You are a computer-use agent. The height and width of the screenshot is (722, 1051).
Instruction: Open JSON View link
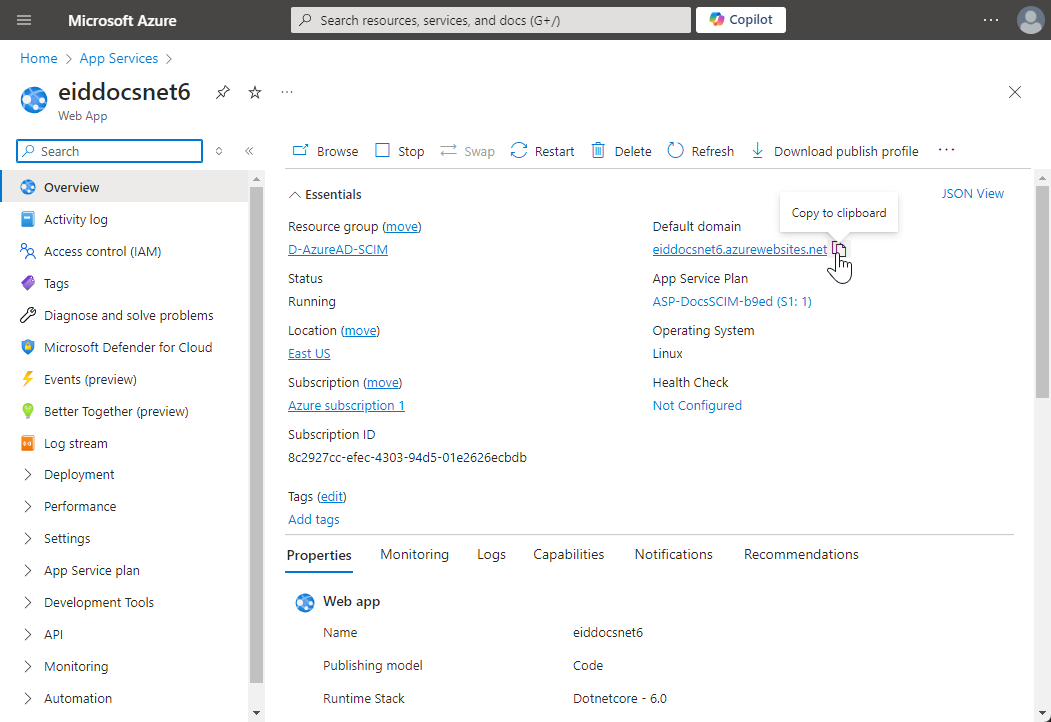(972, 194)
